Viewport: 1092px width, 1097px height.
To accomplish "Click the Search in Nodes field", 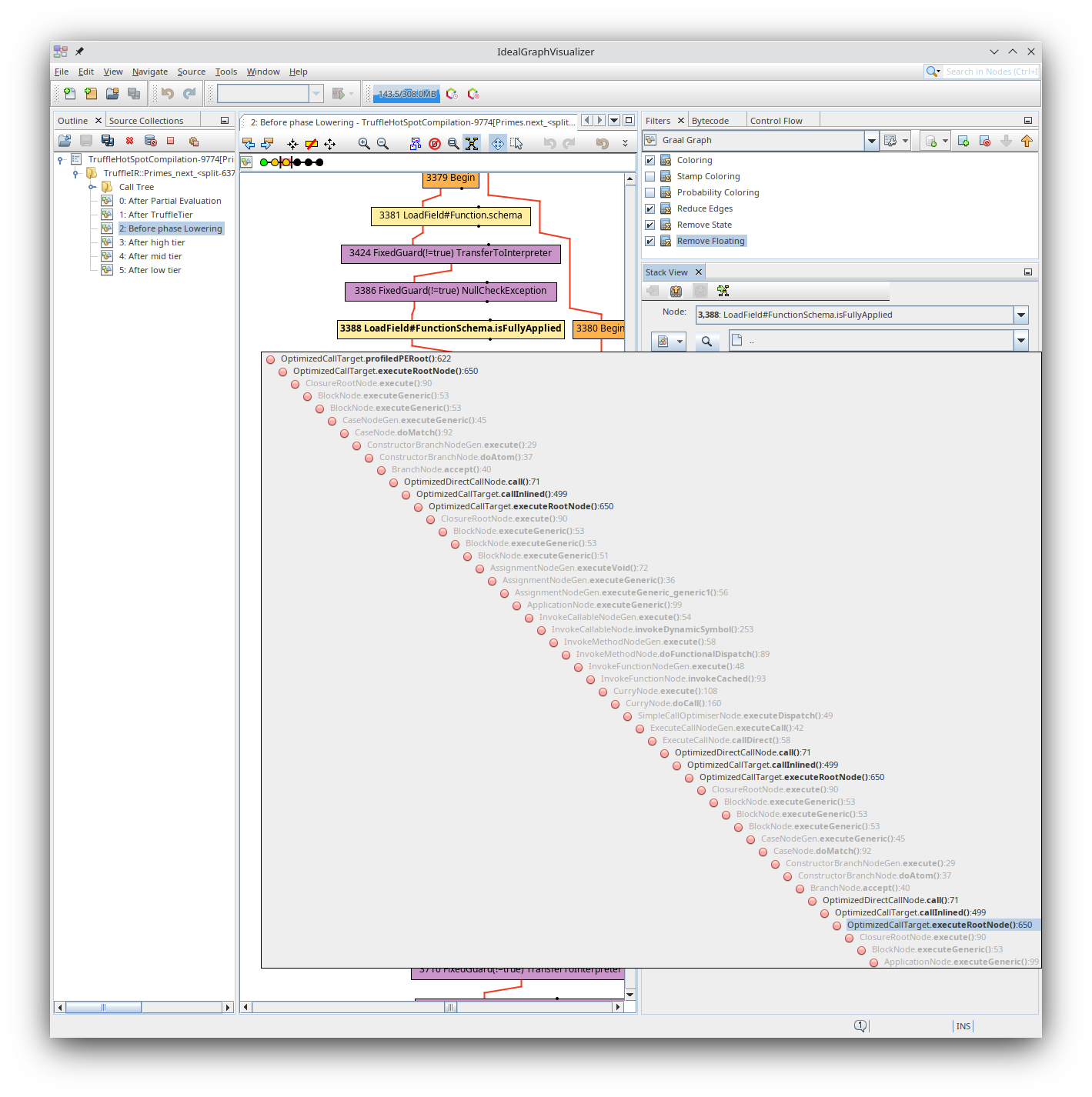I will coord(991,72).
